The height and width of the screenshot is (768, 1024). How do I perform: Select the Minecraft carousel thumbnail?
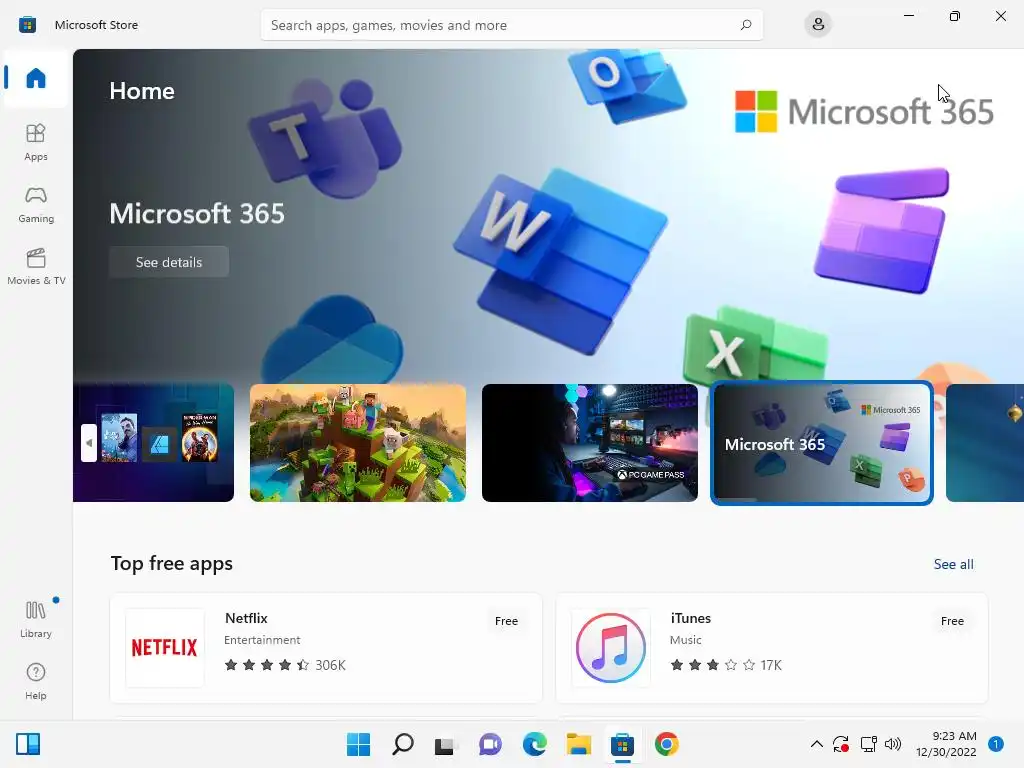coord(358,443)
